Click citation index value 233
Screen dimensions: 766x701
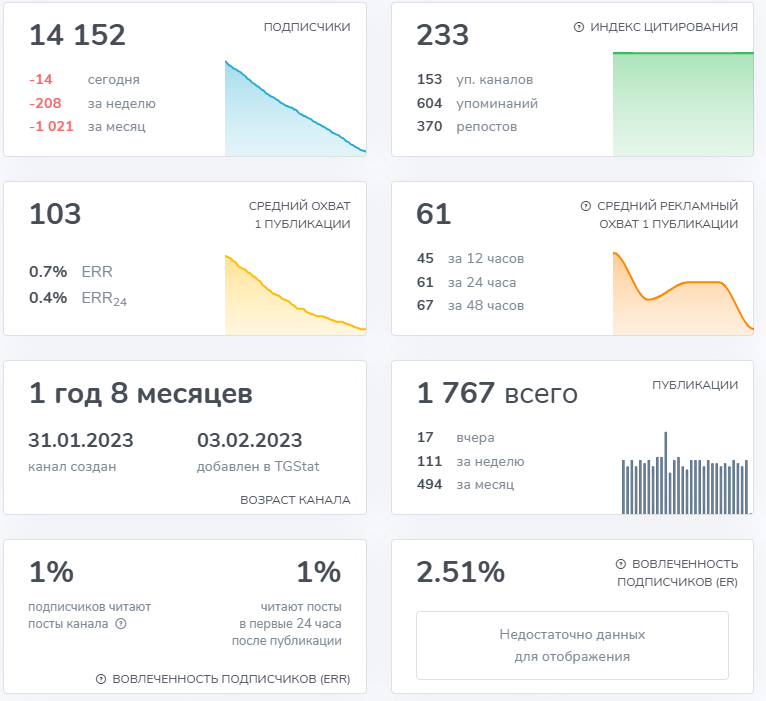[x=443, y=35]
